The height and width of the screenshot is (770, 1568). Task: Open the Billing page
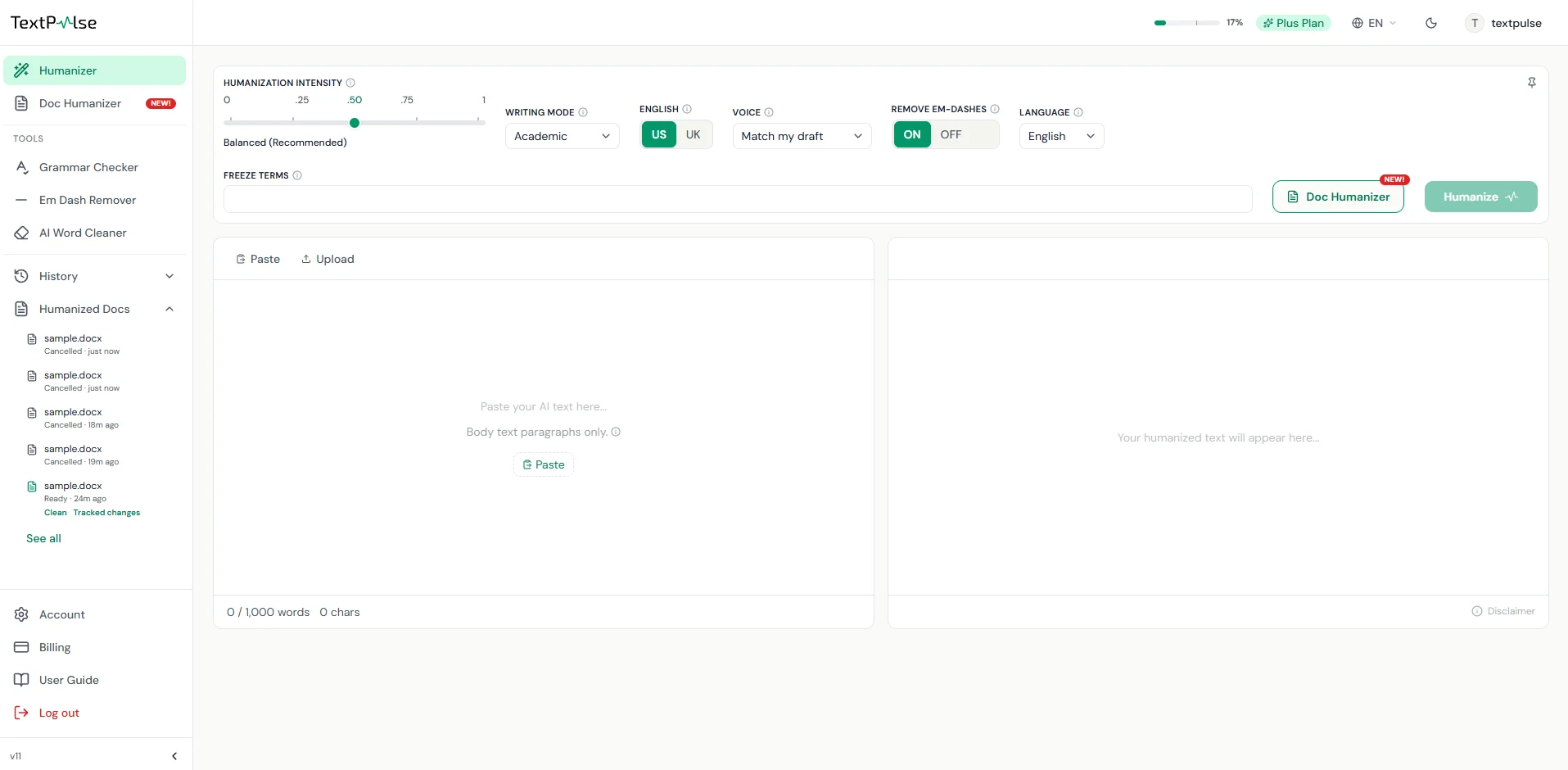coord(94,647)
